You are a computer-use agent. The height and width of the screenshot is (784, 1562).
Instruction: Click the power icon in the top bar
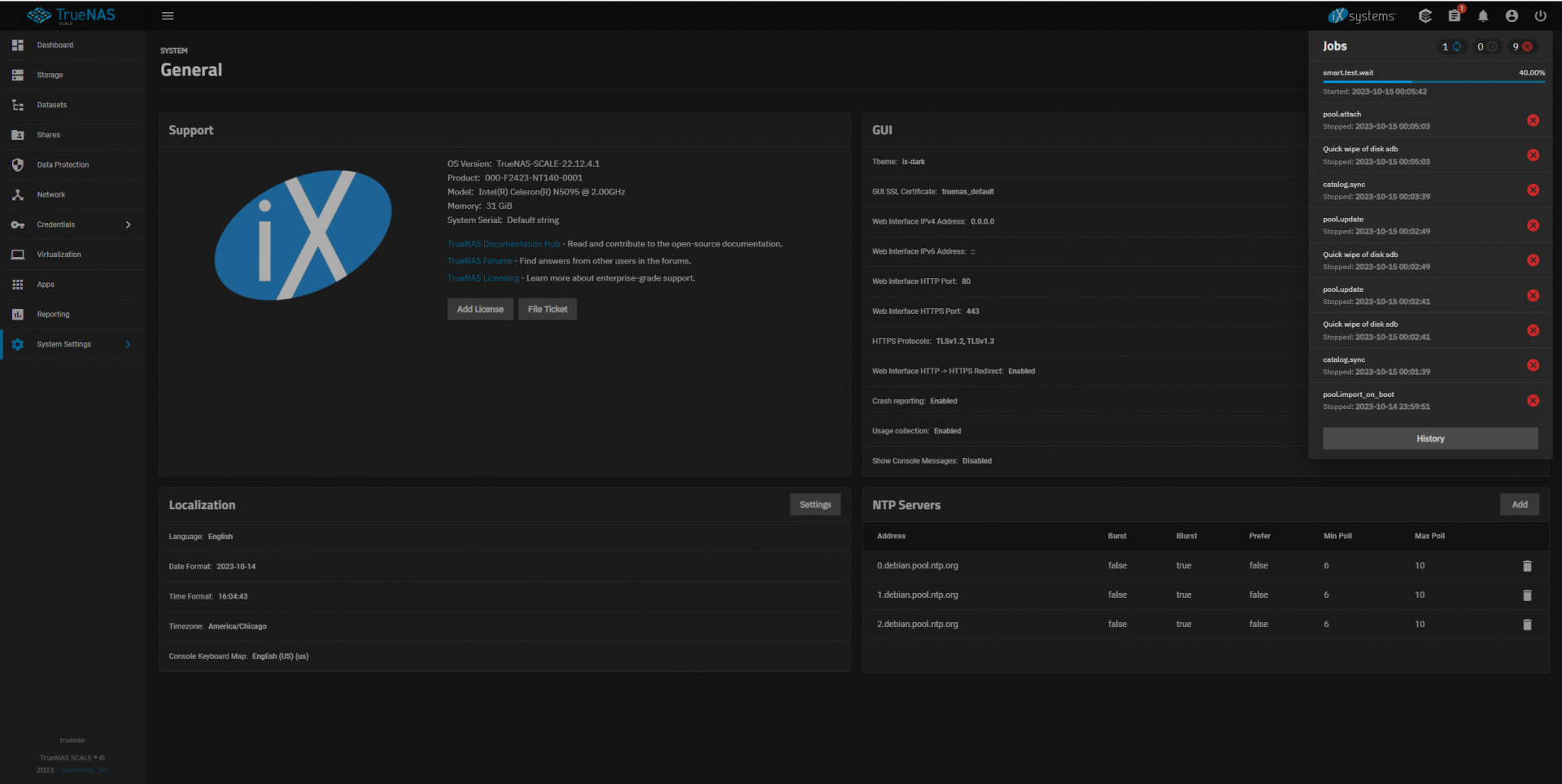click(1540, 15)
